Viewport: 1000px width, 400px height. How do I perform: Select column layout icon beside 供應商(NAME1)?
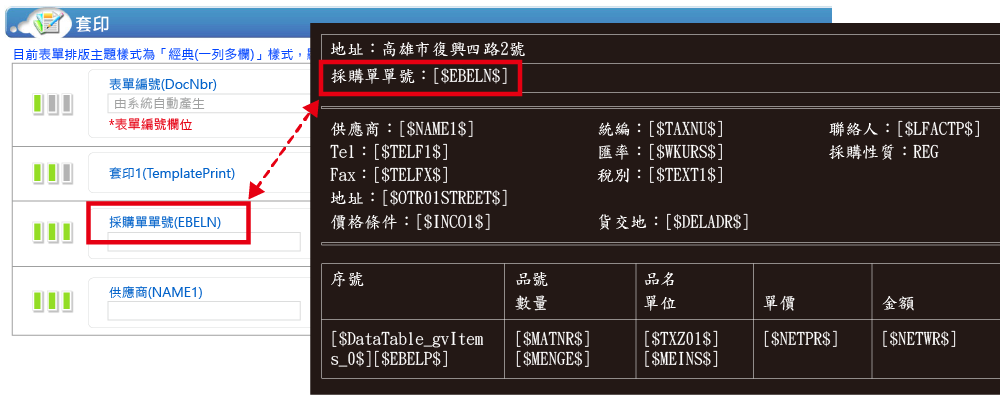(x=52, y=302)
